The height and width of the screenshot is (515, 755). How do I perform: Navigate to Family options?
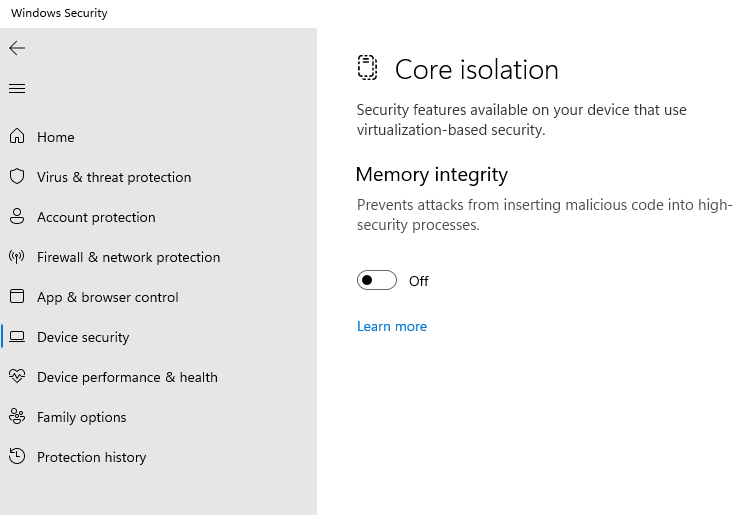pos(82,417)
